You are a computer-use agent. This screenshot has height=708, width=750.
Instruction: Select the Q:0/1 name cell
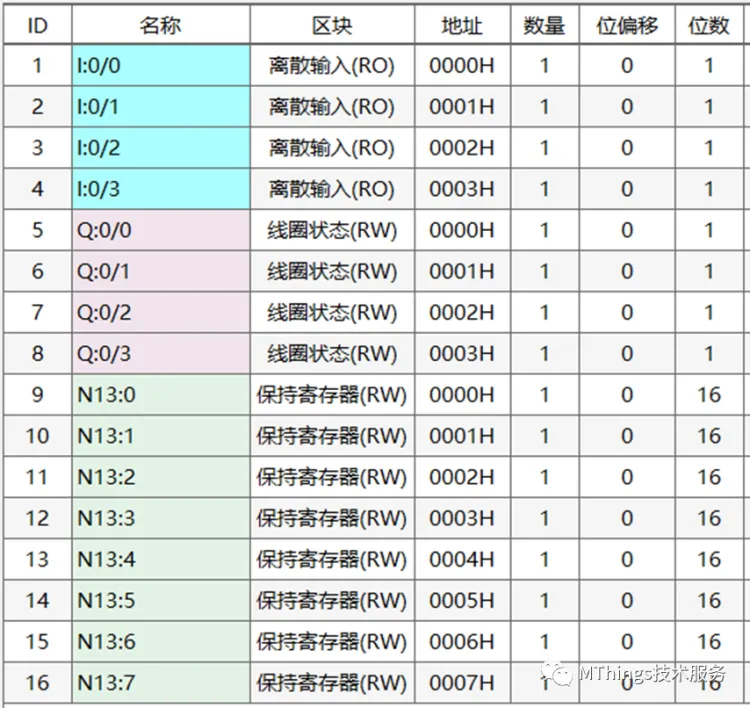click(161, 271)
